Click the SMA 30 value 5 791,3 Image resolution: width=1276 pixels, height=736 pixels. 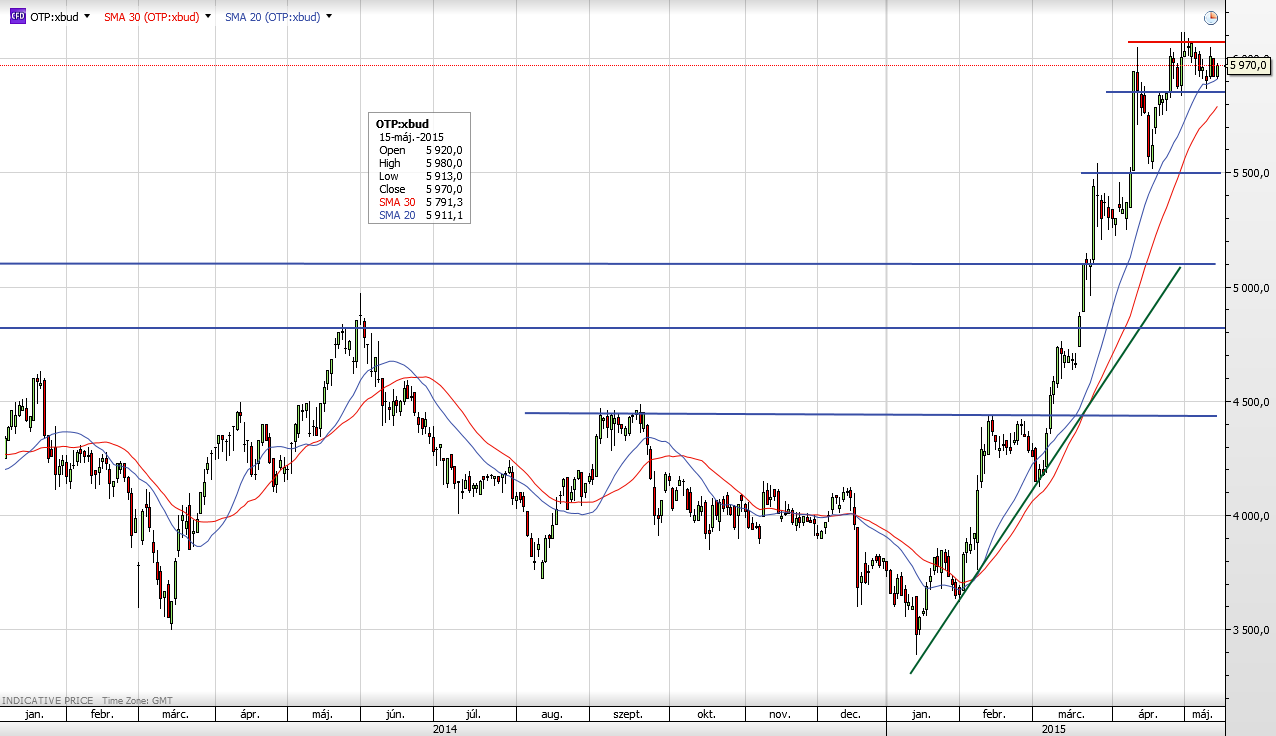(444, 202)
